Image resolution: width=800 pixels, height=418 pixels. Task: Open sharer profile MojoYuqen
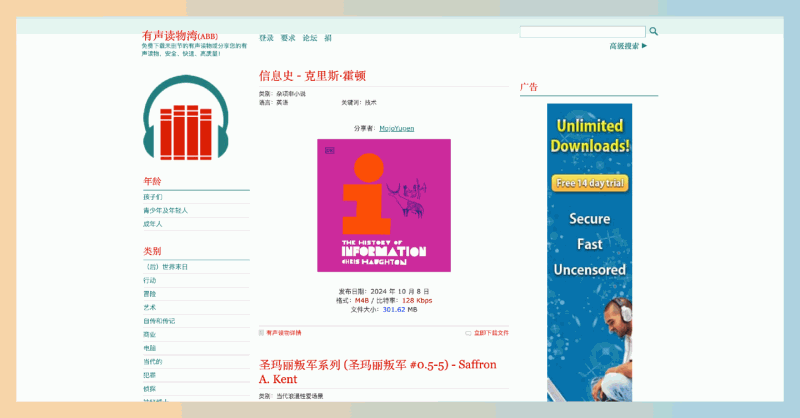tap(396, 129)
